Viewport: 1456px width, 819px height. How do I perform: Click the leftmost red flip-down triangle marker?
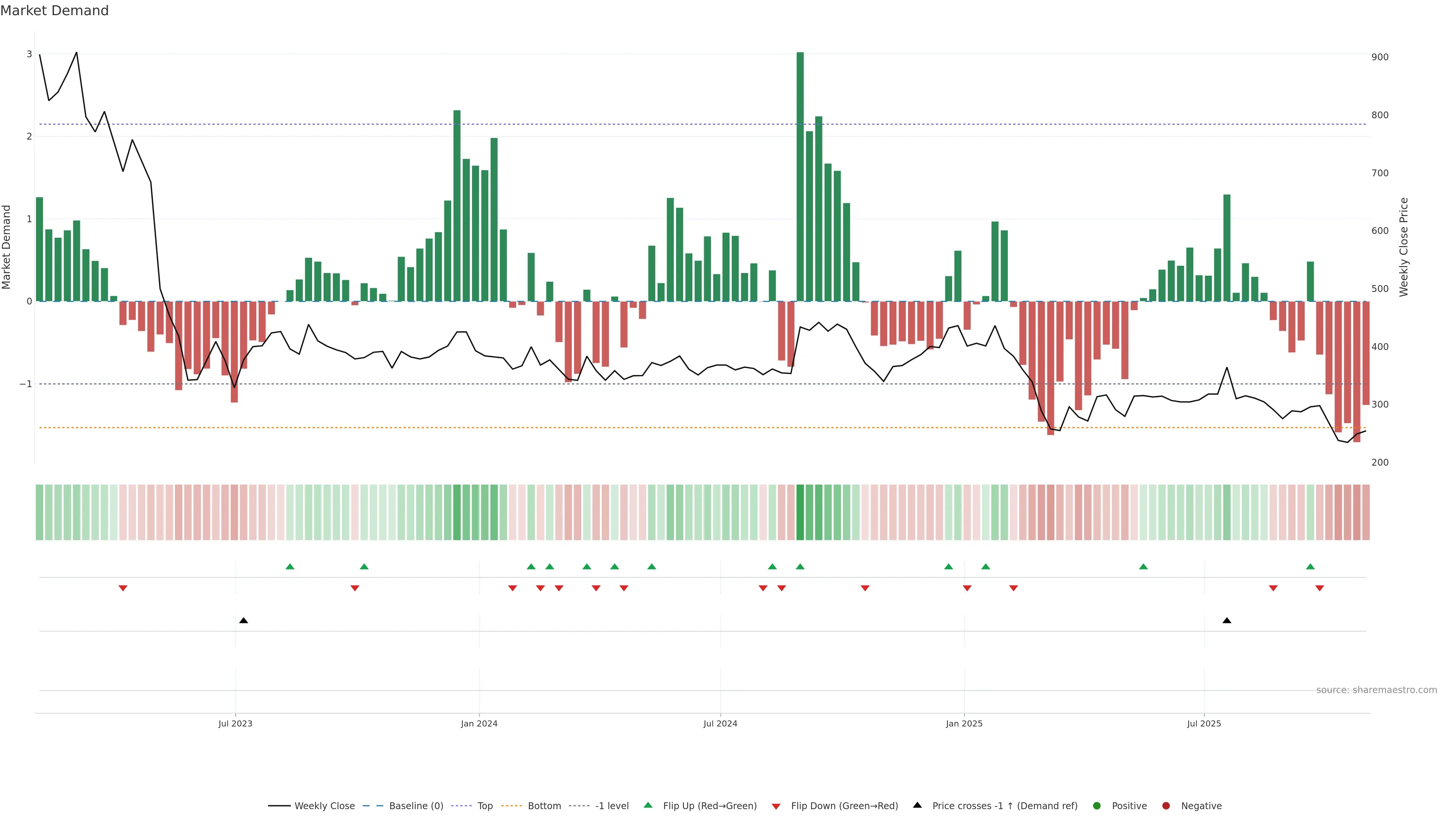(122, 588)
